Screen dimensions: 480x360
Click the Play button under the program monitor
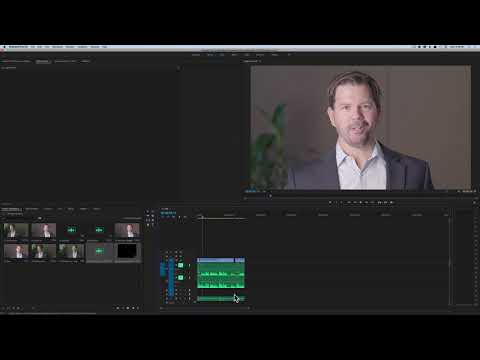click(x=361, y=202)
